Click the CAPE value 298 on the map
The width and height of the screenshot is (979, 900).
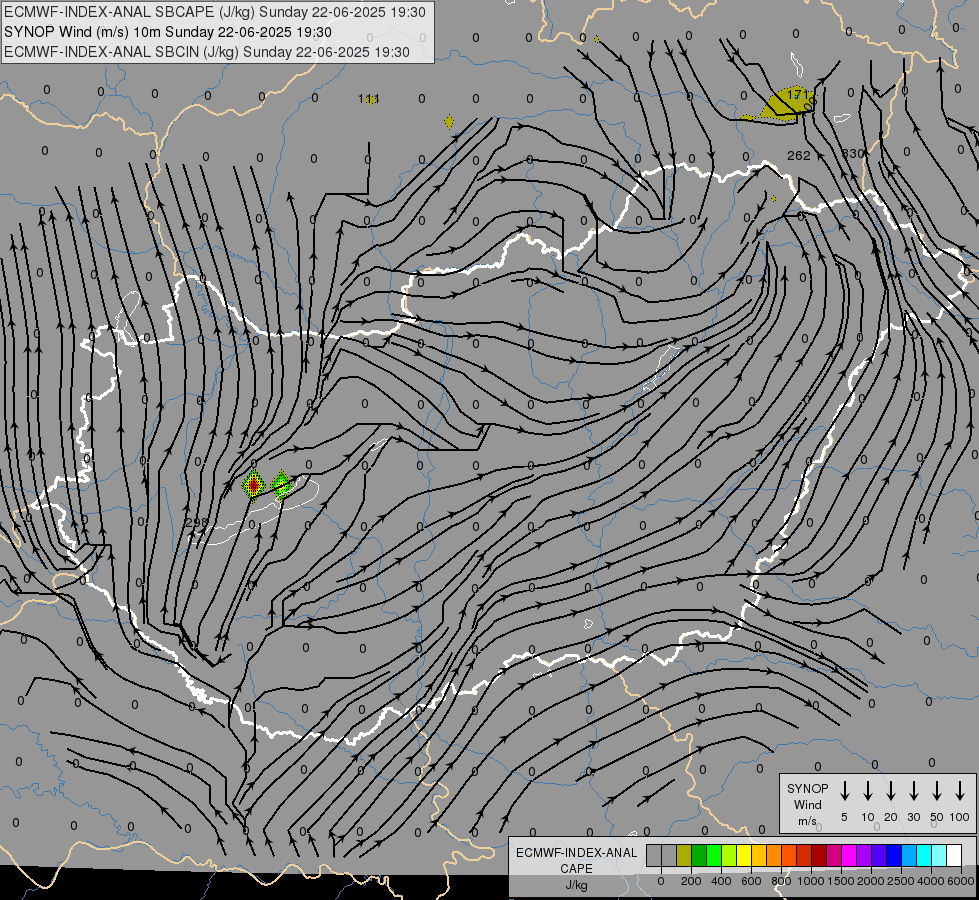tap(197, 522)
